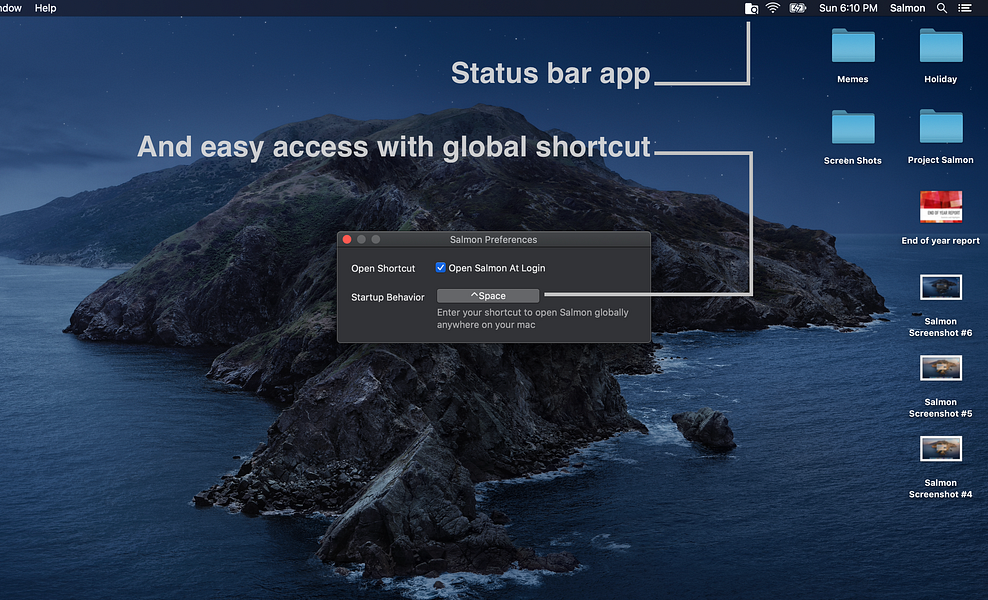
Task: Click the Open Shortcut label
Action: click(x=383, y=268)
